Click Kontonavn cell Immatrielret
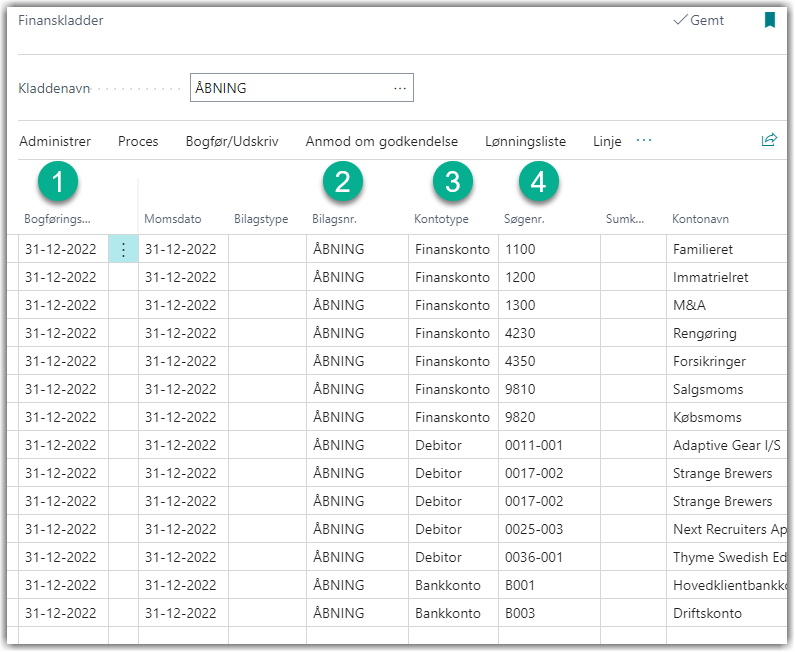Screen dimensions: 795x652 (x=727, y=277)
